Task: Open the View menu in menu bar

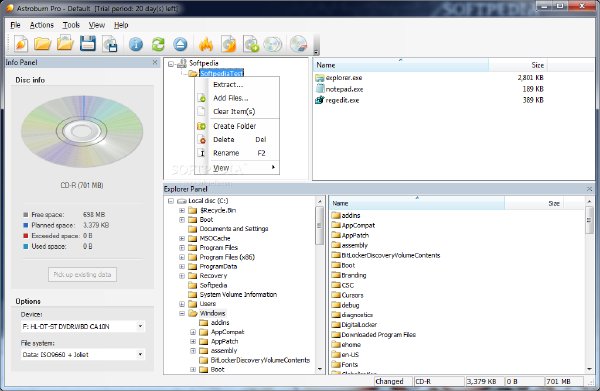Action: tap(97, 25)
